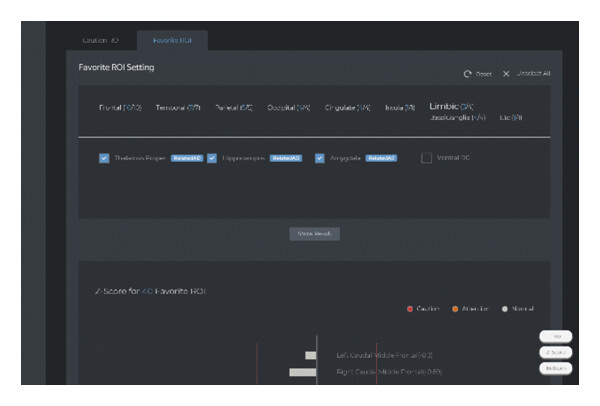Image resolution: width=600 pixels, height=406 pixels.
Task: Click the Right Caudal Middle Frontal label
Action: 389,372
